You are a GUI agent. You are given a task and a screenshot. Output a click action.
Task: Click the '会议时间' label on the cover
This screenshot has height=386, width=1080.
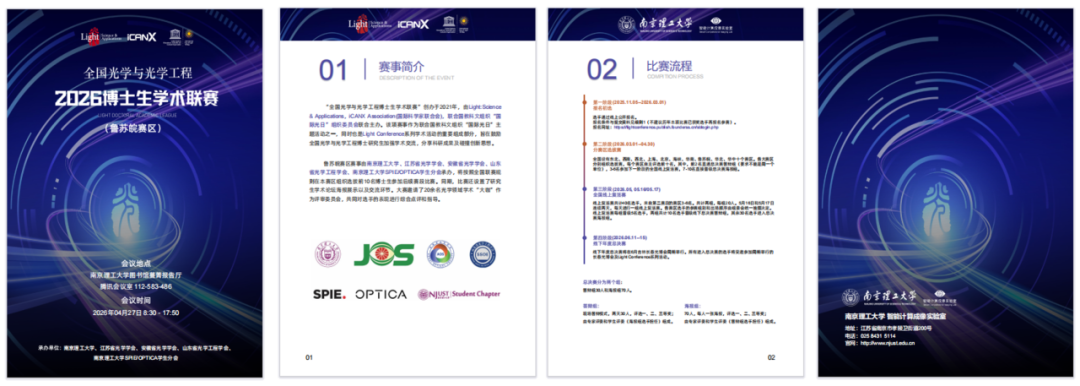tap(135, 301)
